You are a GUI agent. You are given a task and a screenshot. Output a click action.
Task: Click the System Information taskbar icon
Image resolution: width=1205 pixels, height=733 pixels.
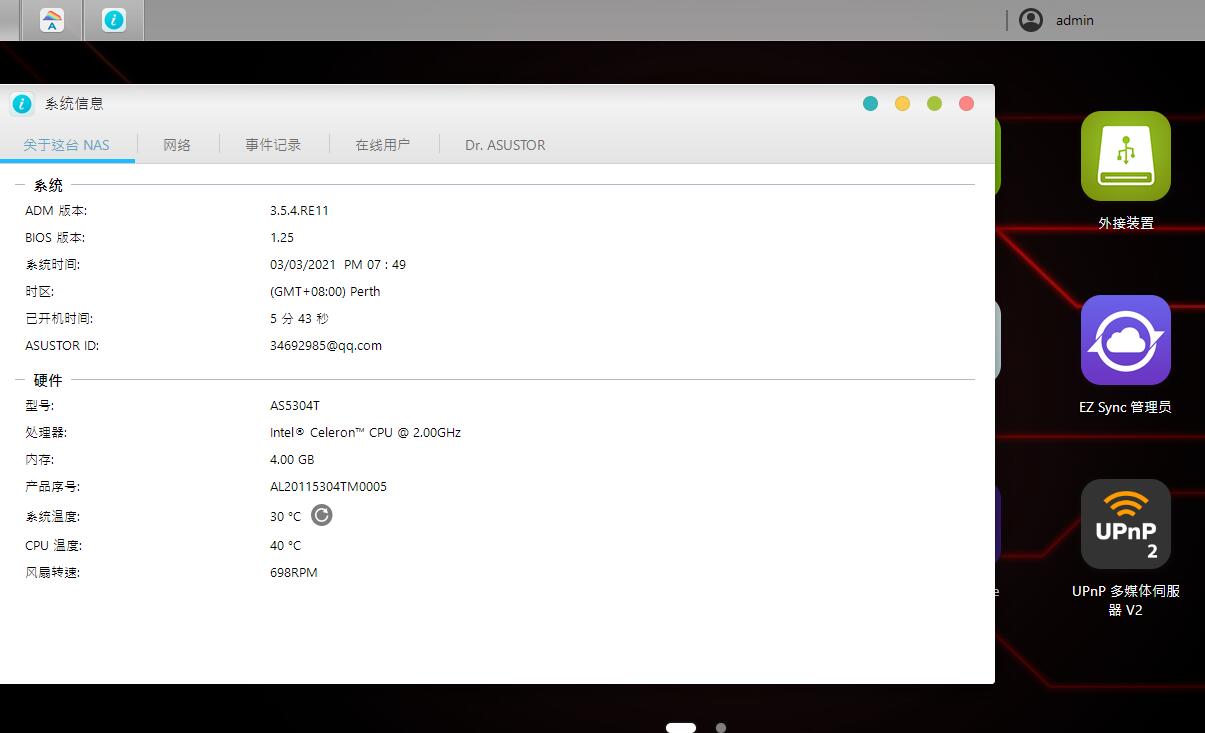(x=114, y=20)
